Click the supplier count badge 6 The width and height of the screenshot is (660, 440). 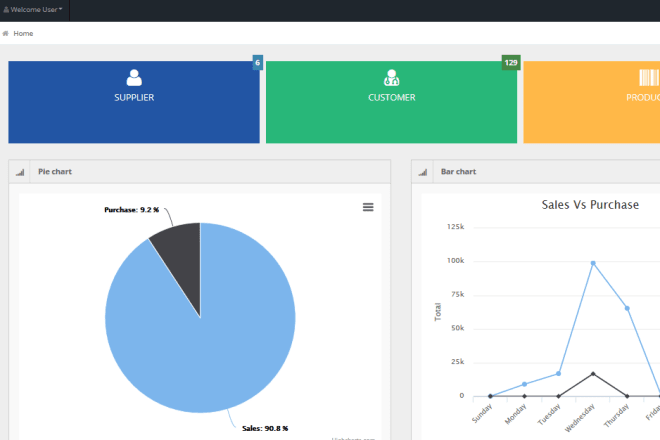coord(258,63)
